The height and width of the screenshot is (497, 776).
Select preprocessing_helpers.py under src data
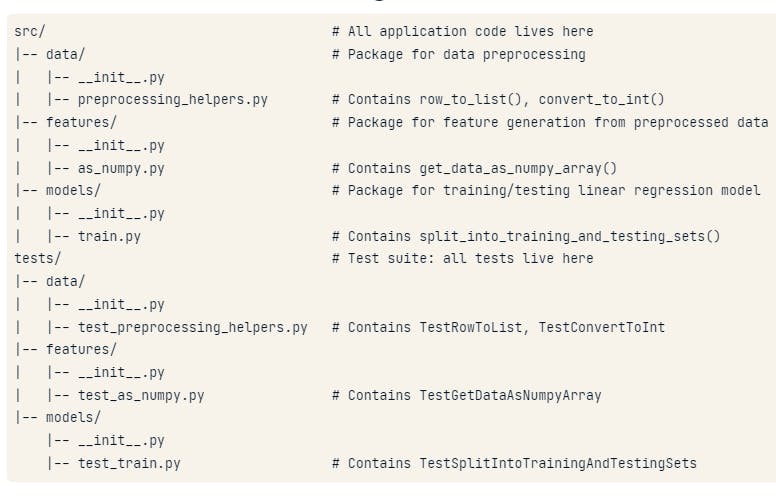point(173,99)
